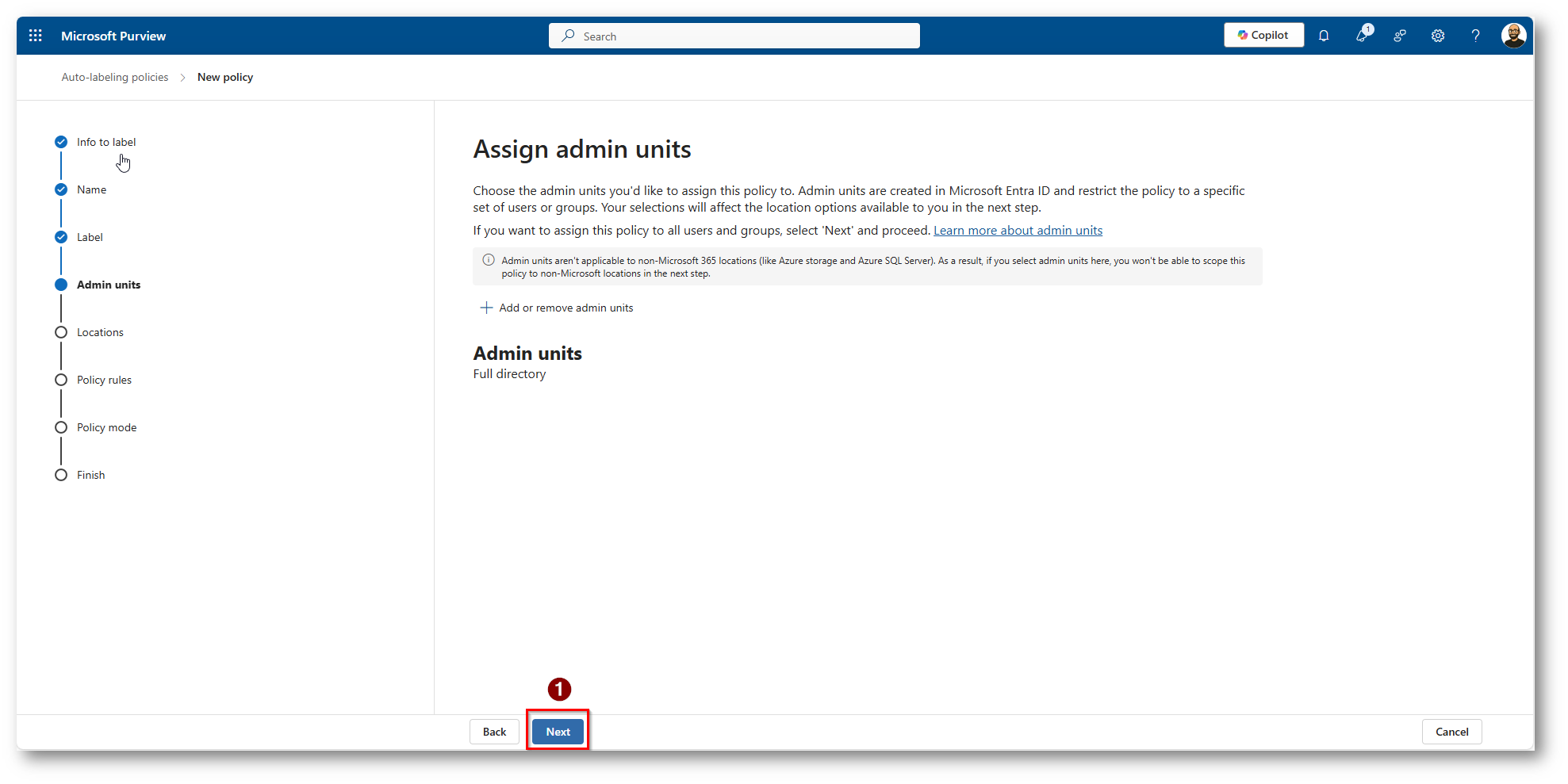
Task: Click the Label step completed checkmark
Action: click(x=61, y=237)
